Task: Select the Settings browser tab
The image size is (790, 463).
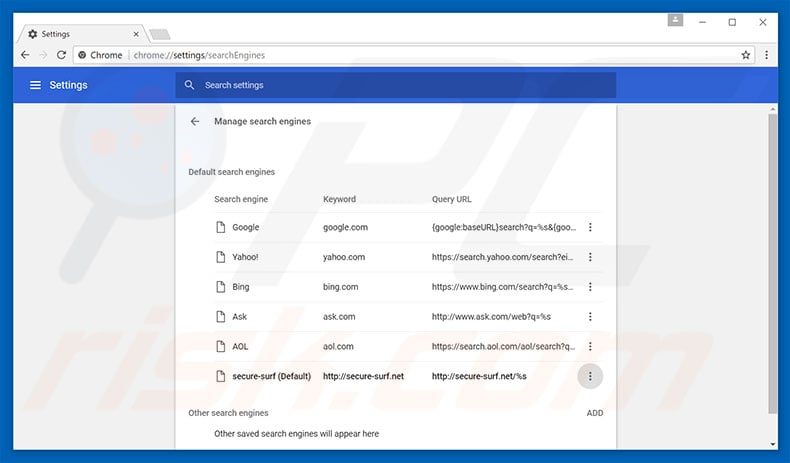Action: pos(83,34)
